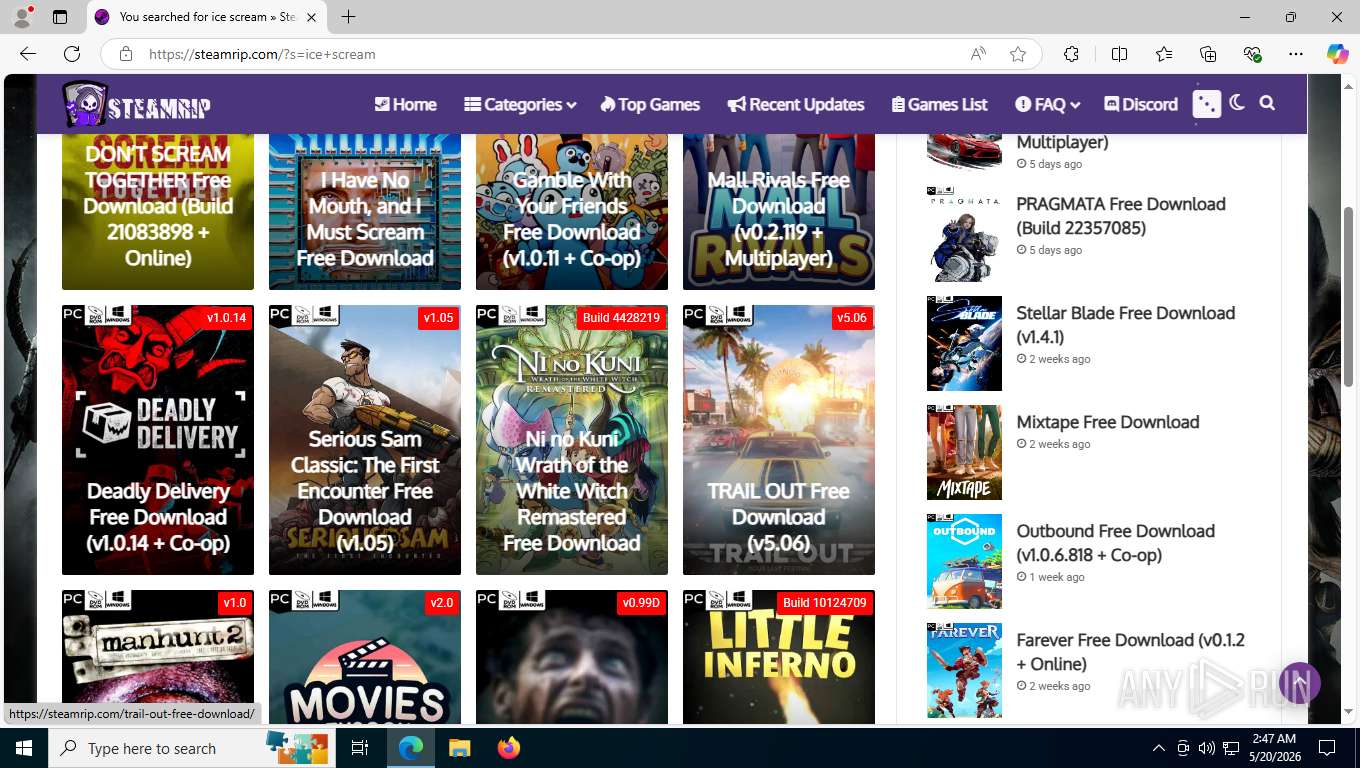The image size is (1360, 768).
Task: Go to the Home menu item
Action: (x=405, y=104)
